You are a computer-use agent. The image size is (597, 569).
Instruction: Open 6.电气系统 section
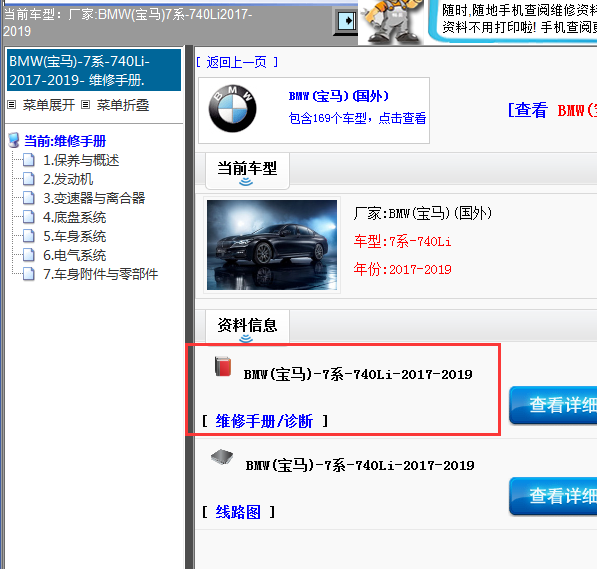point(75,255)
